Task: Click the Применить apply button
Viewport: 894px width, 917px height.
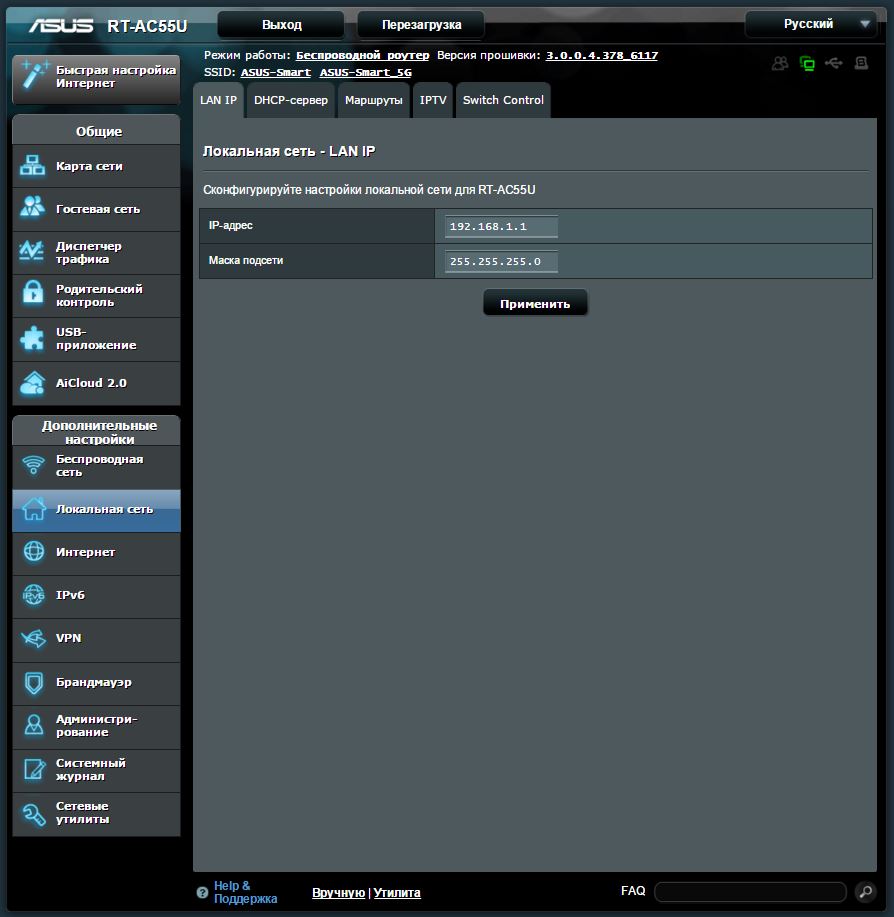Action: (535, 304)
